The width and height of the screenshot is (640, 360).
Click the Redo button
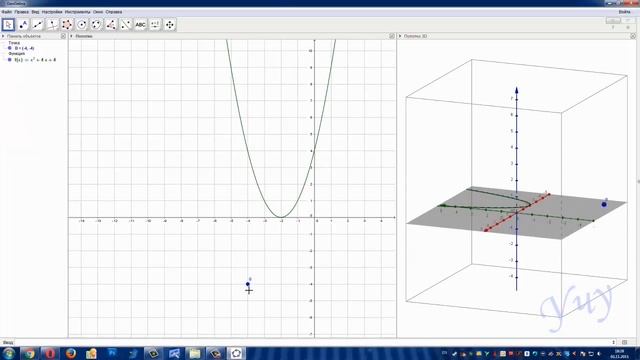(x=628, y=20)
